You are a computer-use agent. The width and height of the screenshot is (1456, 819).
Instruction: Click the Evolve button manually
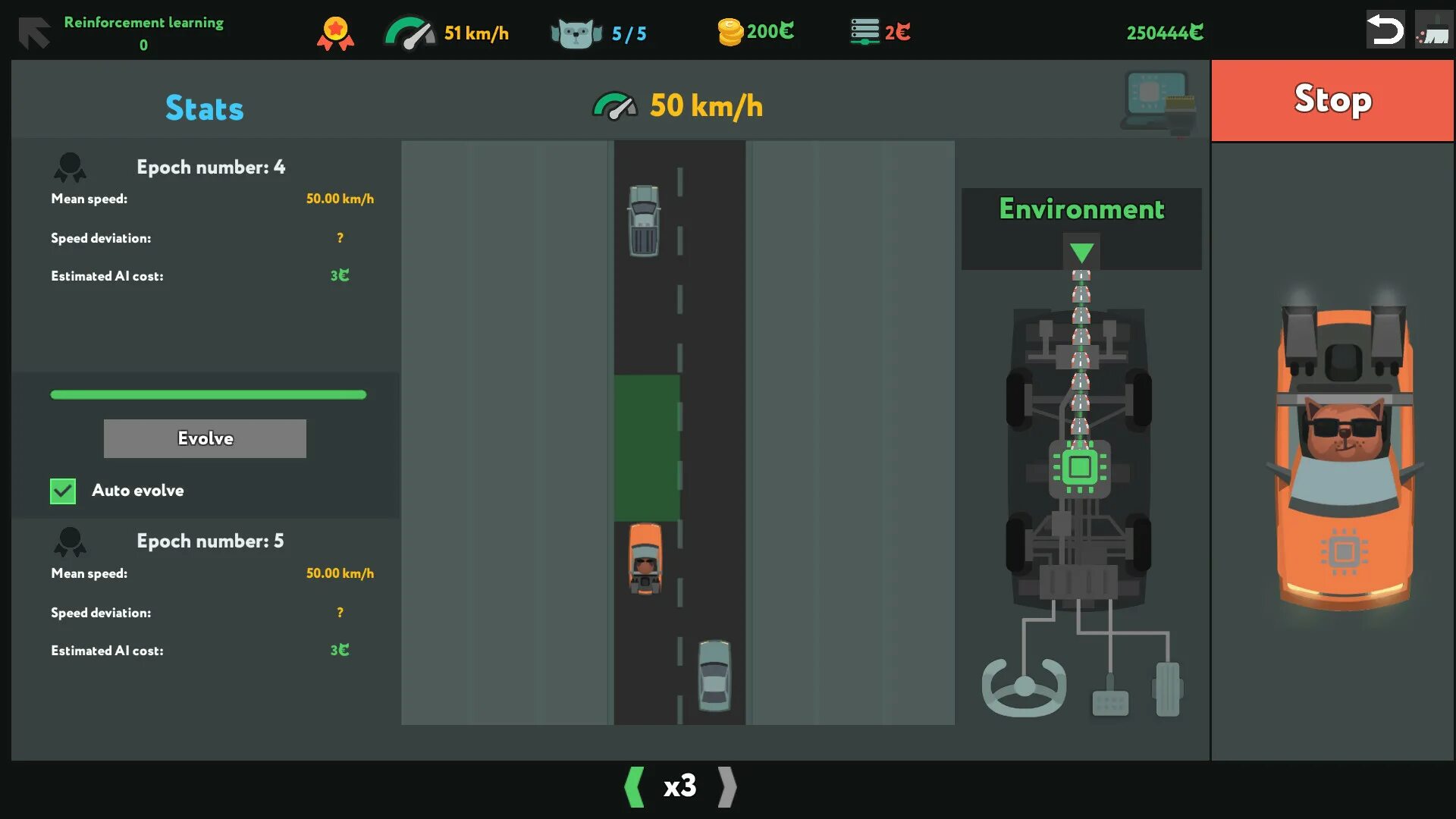tap(204, 438)
